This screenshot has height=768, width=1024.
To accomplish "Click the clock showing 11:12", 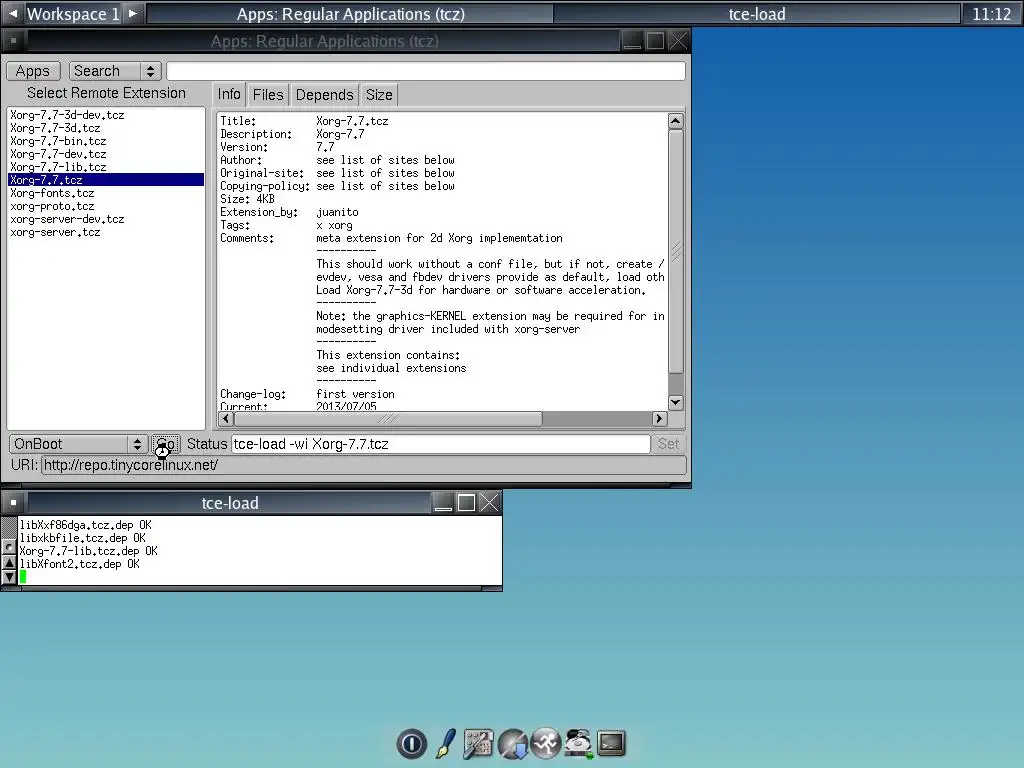I will (991, 14).
